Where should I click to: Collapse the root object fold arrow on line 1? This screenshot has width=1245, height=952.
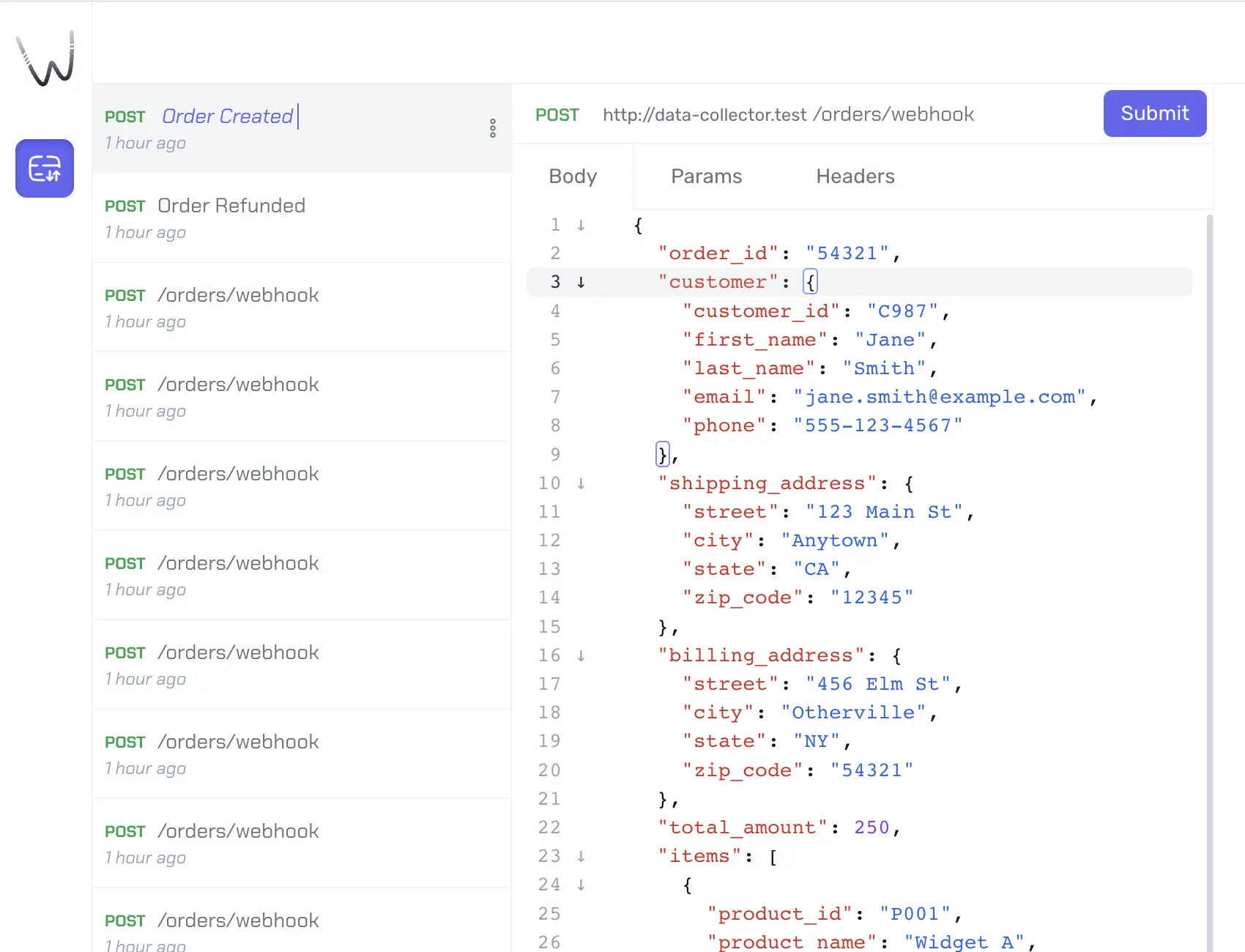(581, 225)
